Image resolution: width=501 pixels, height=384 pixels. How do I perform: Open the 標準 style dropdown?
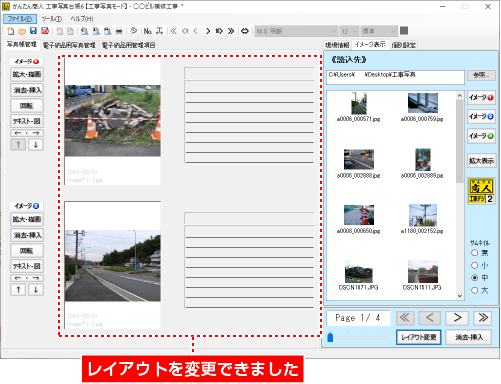379,31
